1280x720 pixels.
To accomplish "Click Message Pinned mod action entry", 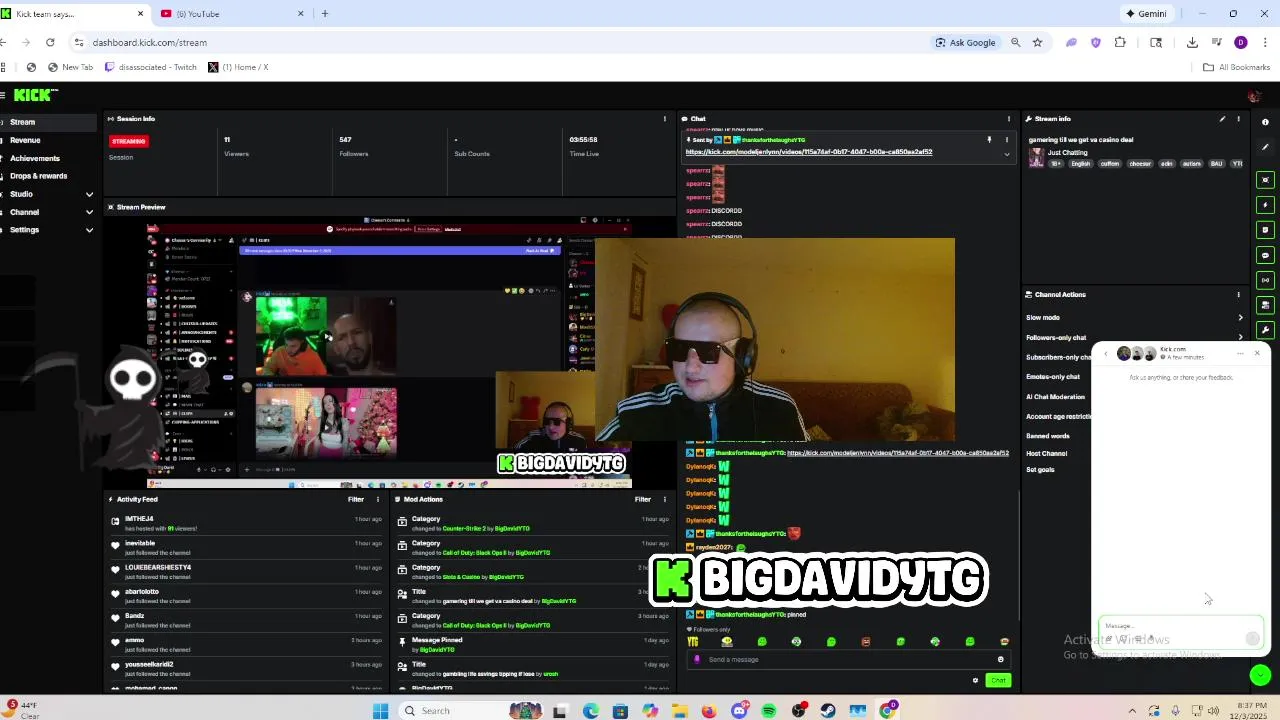I will (x=533, y=644).
